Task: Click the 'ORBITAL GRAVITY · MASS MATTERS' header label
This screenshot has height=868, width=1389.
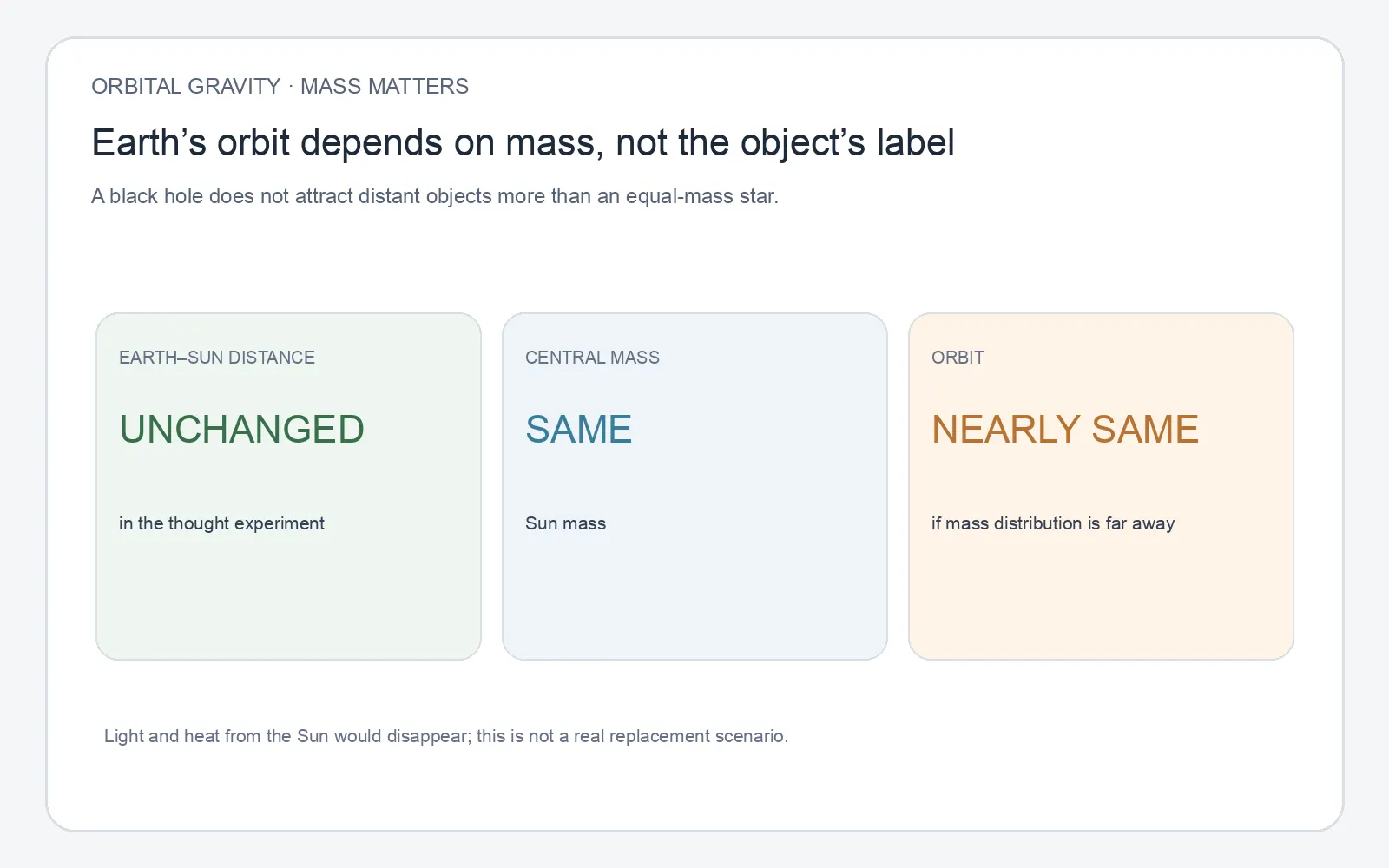Action: tap(280, 87)
